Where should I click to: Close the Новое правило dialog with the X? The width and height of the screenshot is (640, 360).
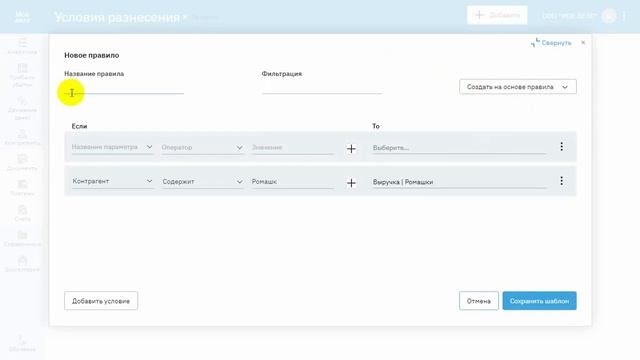[x=583, y=42]
